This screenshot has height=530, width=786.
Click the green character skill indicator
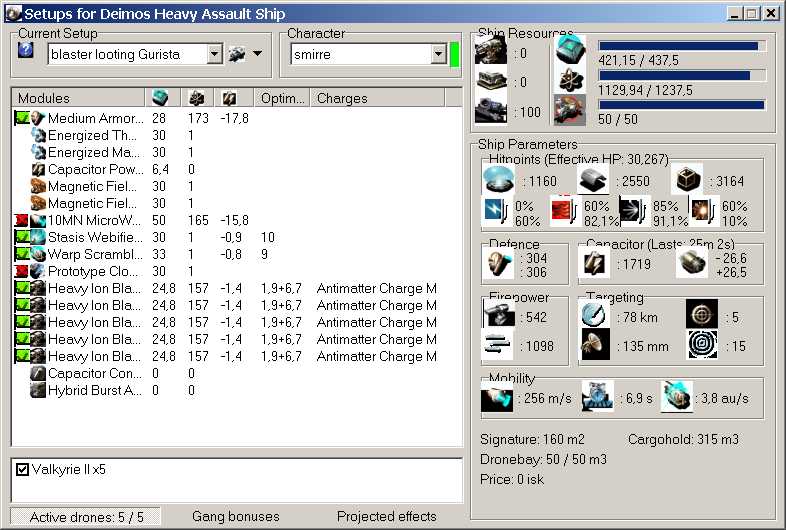[x=455, y=54]
